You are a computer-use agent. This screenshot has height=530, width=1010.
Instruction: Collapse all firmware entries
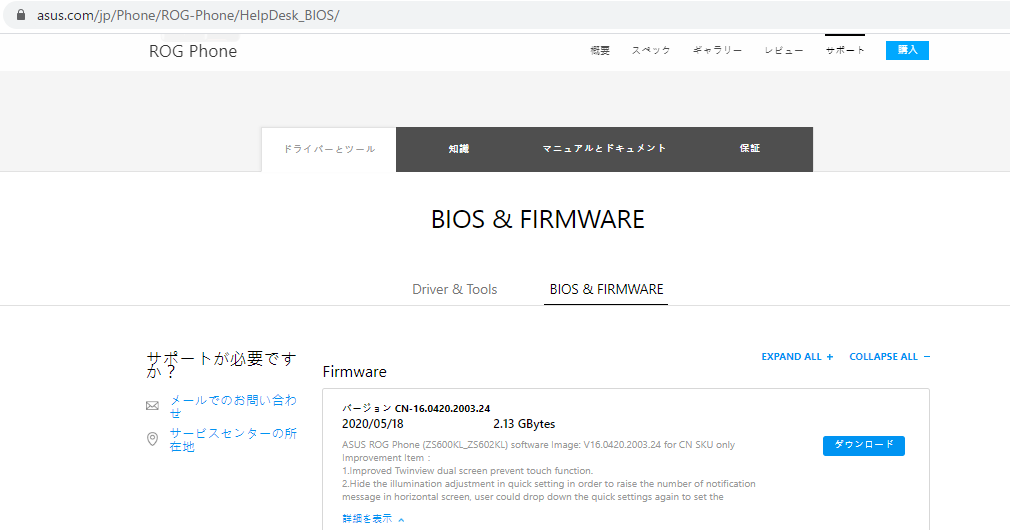[890, 357]
